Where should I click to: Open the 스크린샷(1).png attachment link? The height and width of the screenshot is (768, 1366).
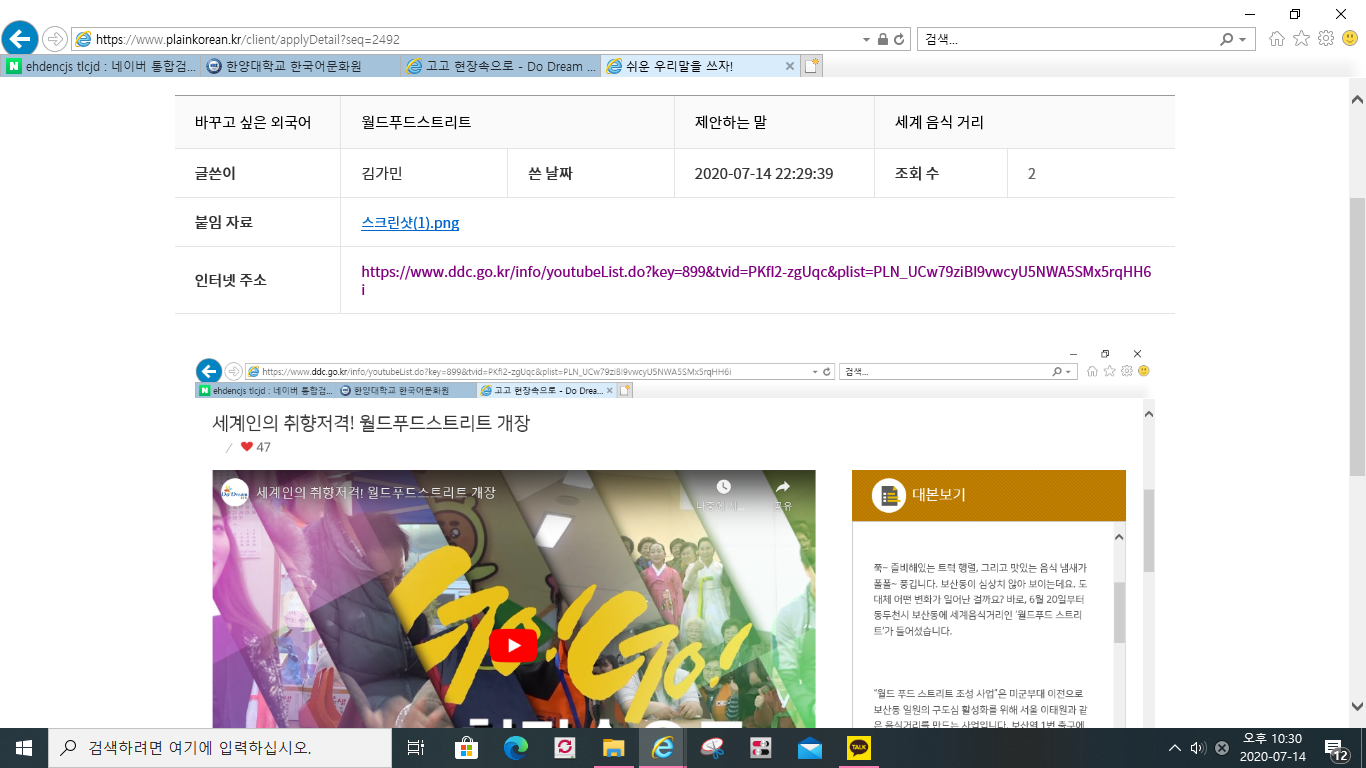[410, 223]
